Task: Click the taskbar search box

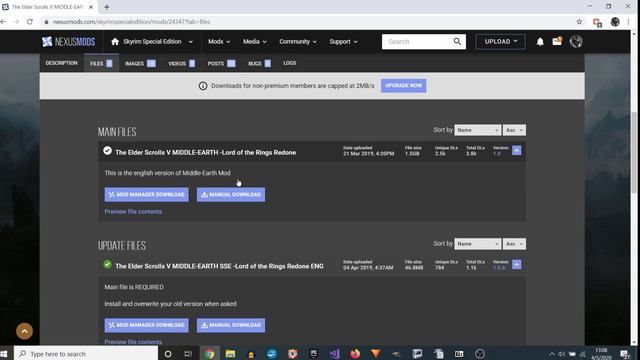Action: [x=86, y=353]
